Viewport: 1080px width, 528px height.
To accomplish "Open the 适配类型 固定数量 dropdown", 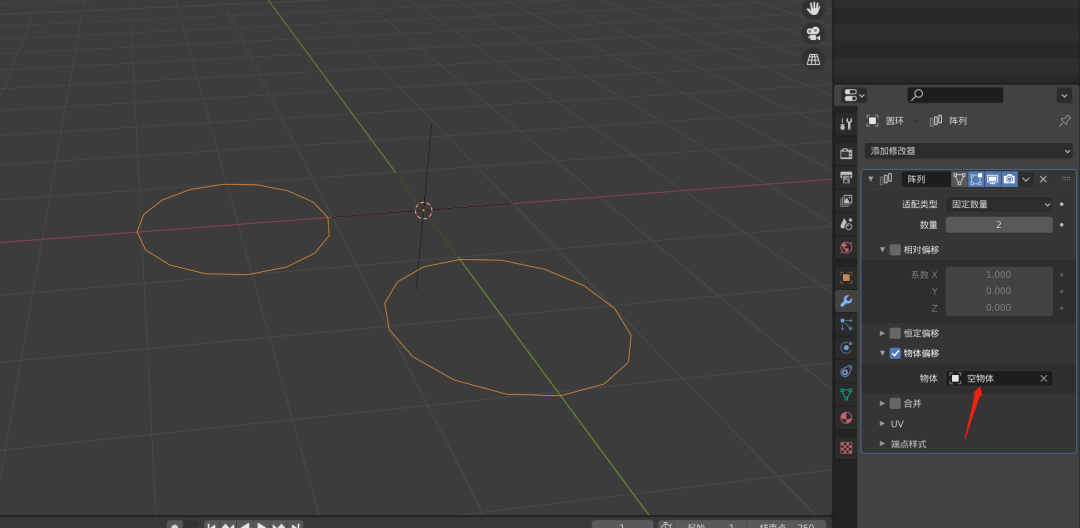I will coord(999,204).
